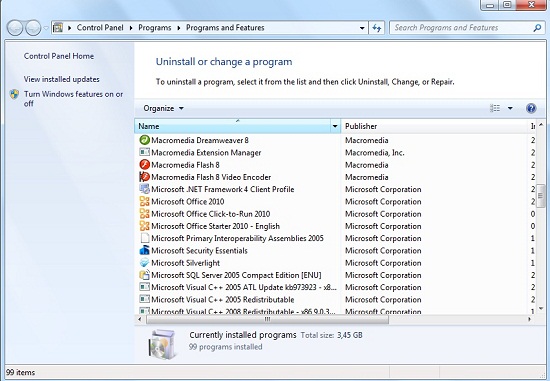Open Turn Windows features on or off
This screenshot has height=381, width=550.
pyautogui.click(x=73, y=99)
